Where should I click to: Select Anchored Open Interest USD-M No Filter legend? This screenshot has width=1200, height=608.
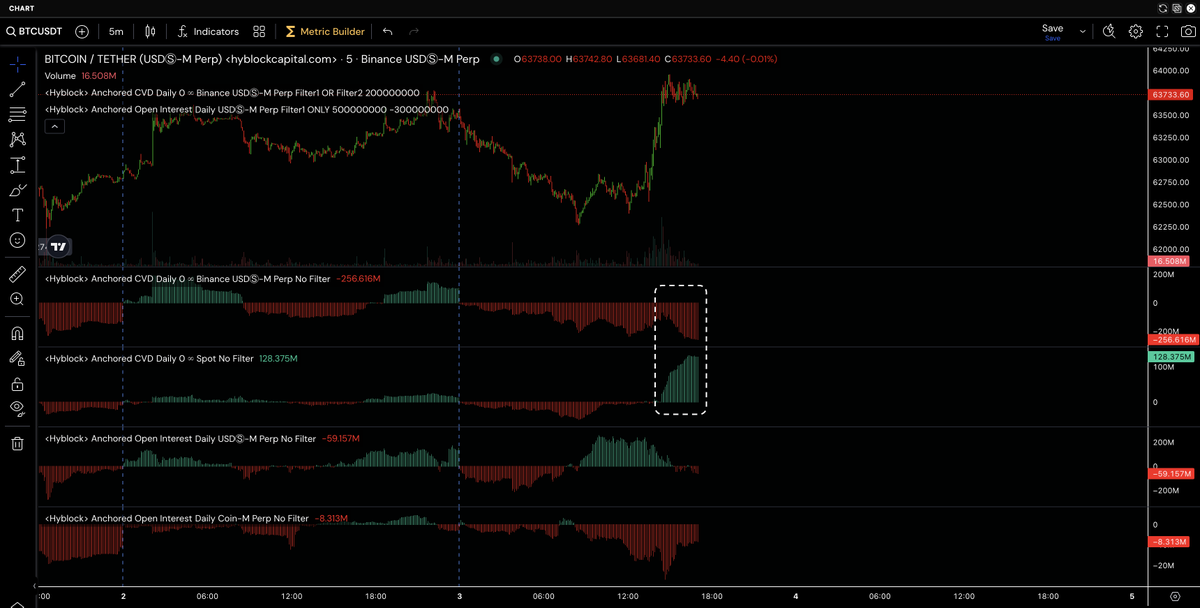click(x=202, y=438)
